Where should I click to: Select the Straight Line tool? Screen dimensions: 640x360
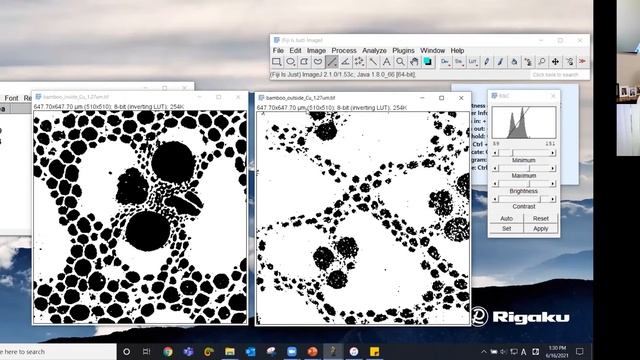332,62
